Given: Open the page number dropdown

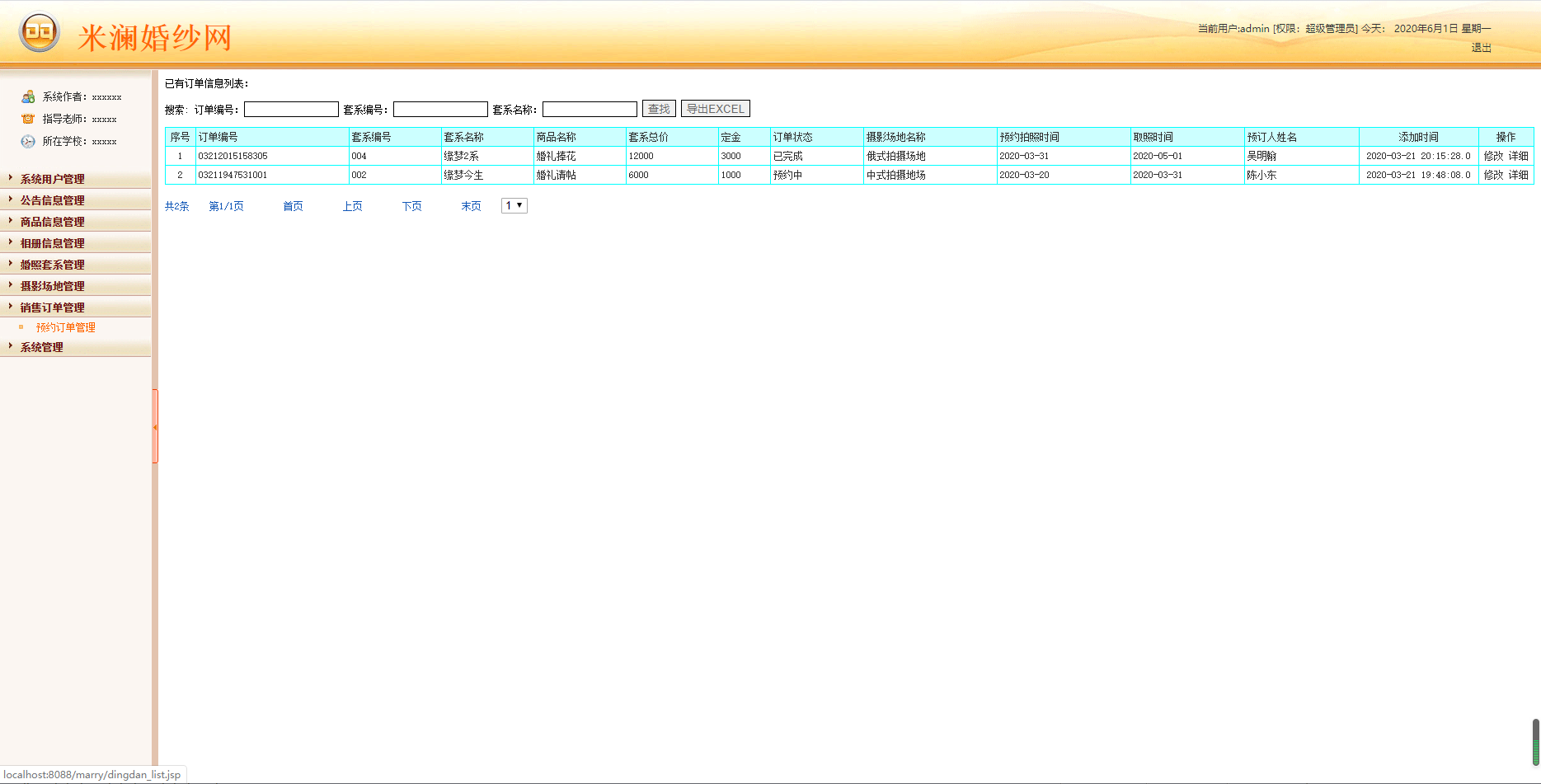Looking at the screenshot, I should [x=514, y=205].
